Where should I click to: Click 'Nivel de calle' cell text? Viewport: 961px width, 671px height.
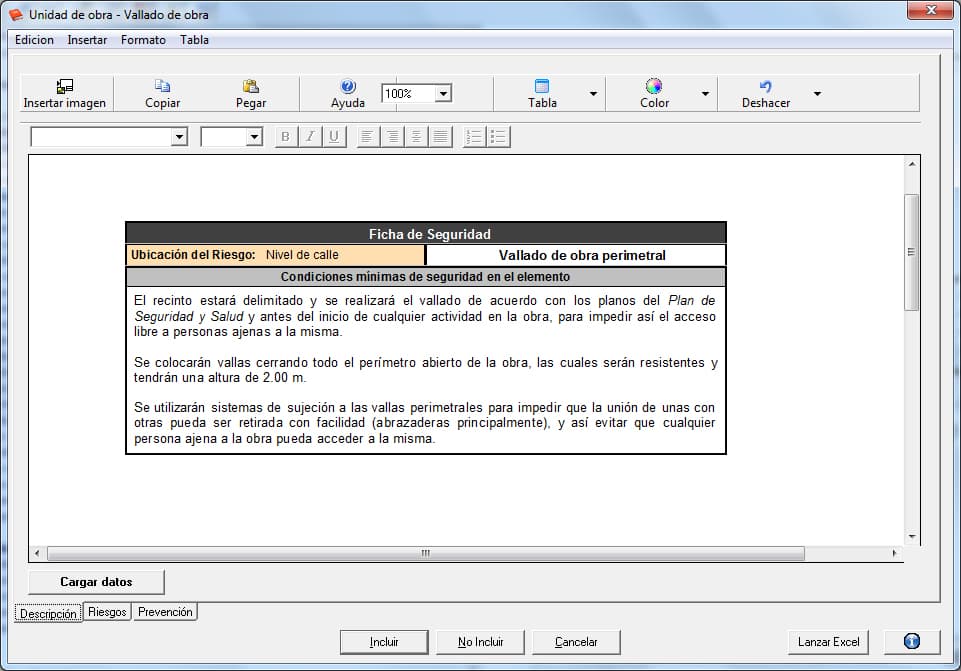pos(302,255)
